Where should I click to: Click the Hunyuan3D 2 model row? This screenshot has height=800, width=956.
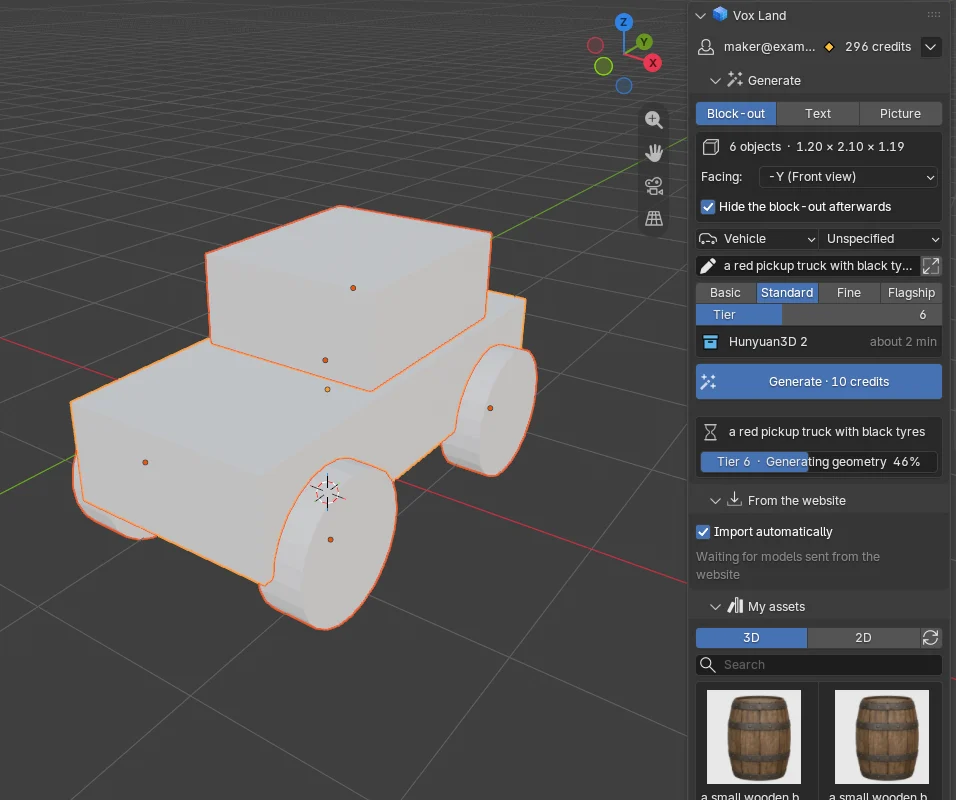point(819,341)
